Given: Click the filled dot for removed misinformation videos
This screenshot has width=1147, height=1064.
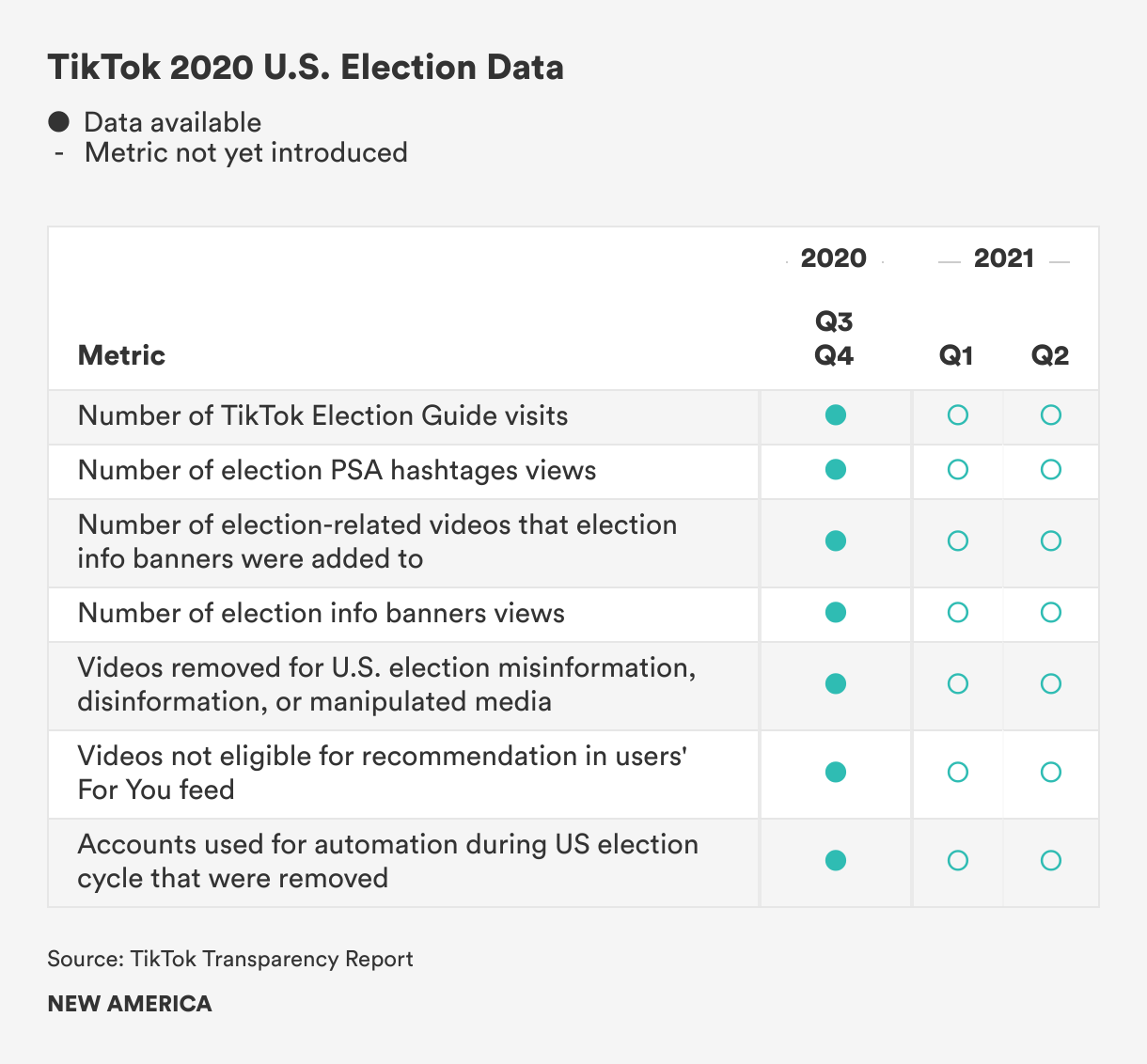Looking at the screenshot, I should [835, 684].
